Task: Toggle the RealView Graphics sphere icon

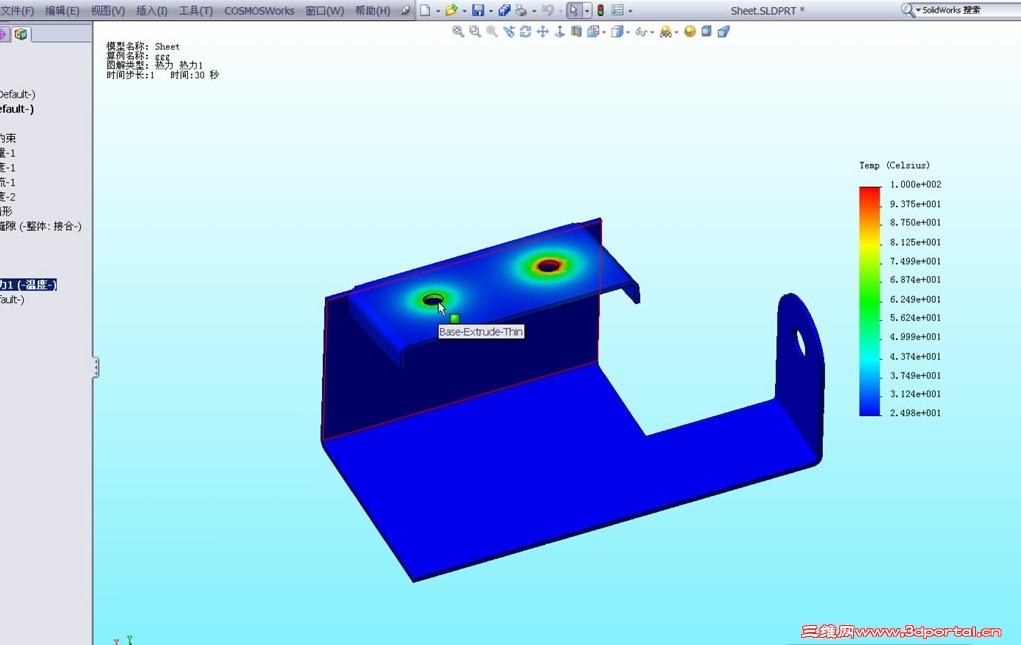Action: 690,31
